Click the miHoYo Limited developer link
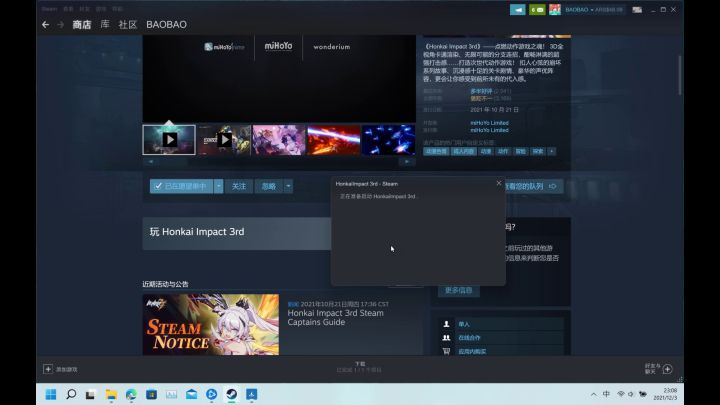This screenshot has height=405, width=720. pyautogui.click(x=489, y=123)
